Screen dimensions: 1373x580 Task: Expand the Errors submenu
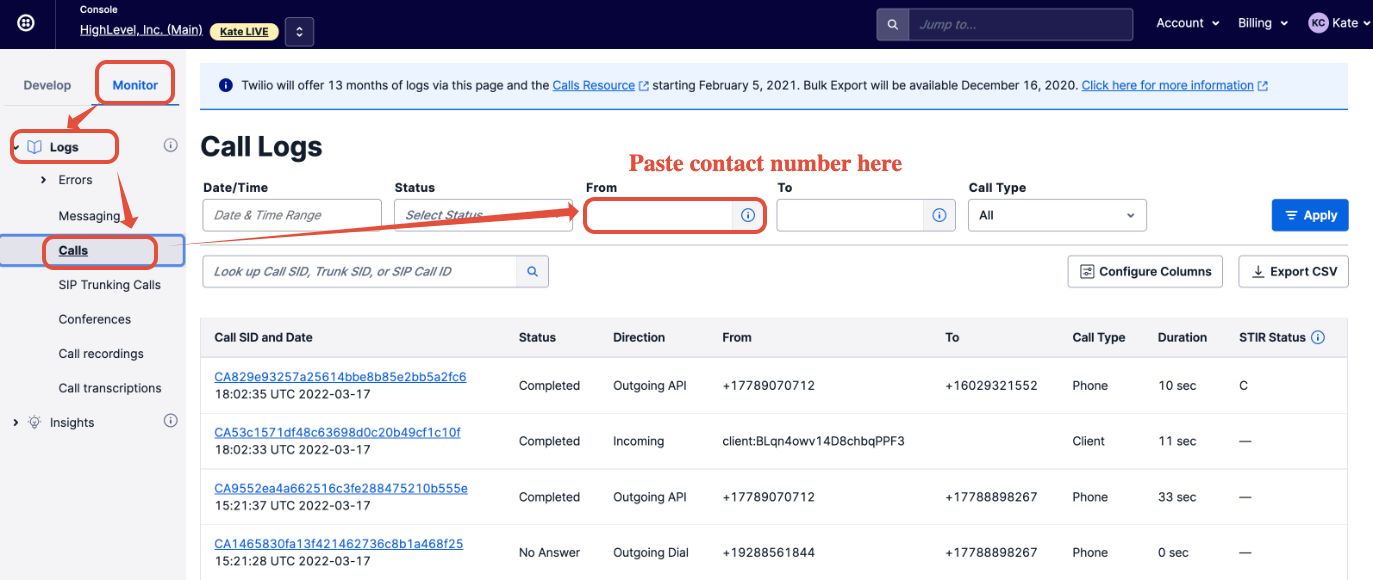(x=43, y=180)
